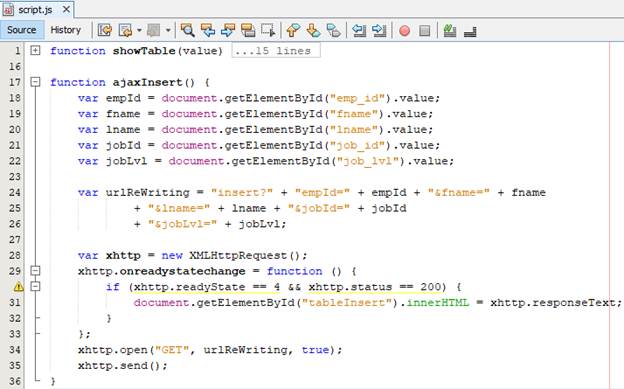Go to Find Previous Occurrence icon
624x389 pixels.
click(208, 30)
